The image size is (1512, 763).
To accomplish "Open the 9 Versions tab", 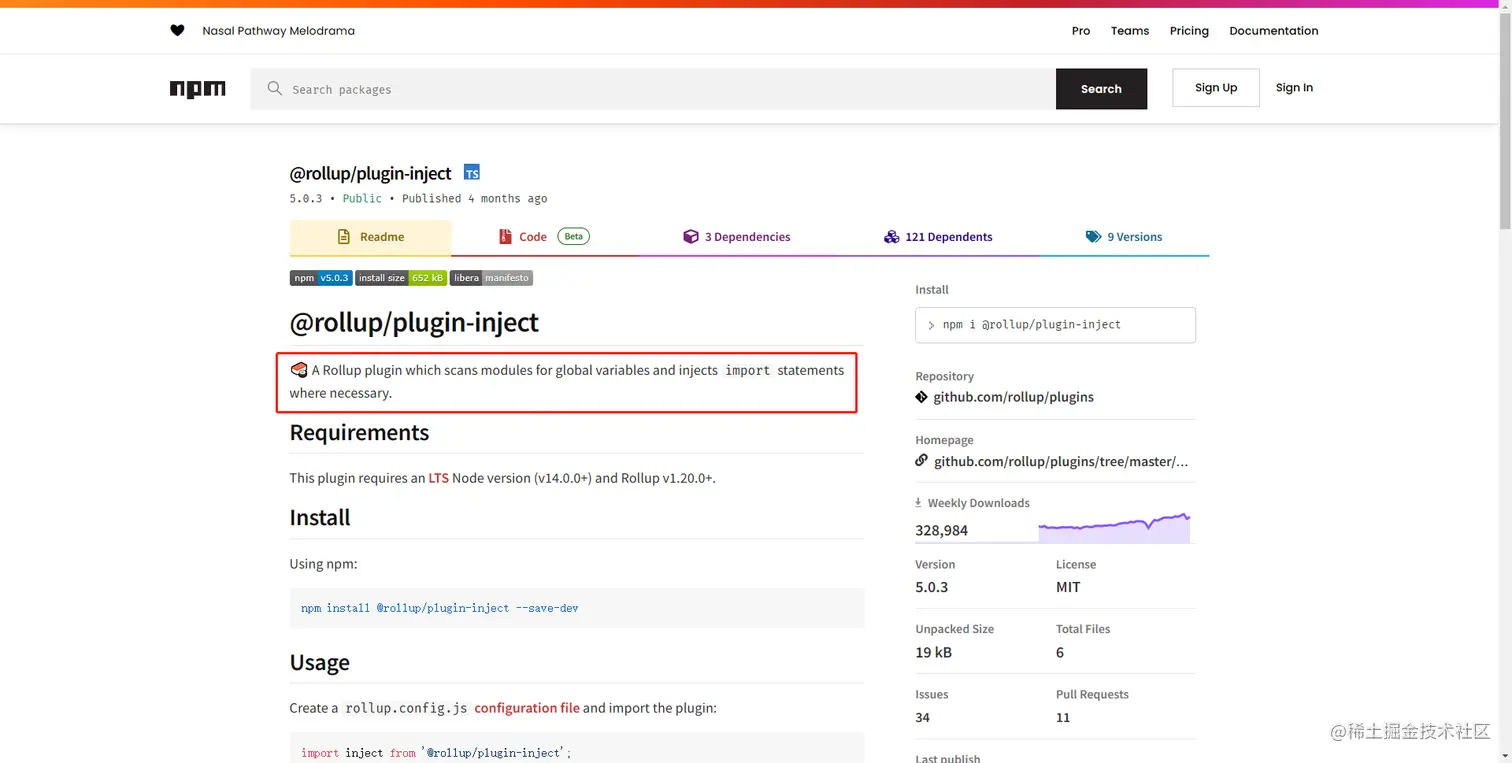I will coord(1124,237).
